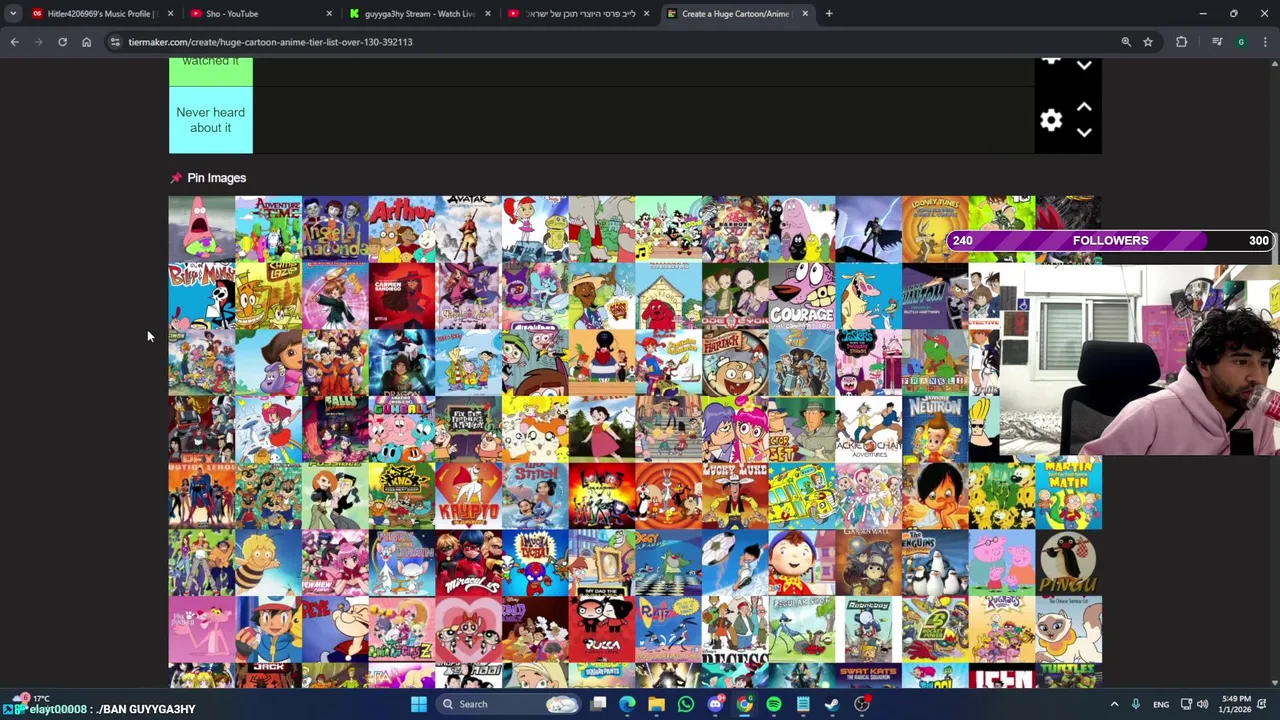
Task: Open Task View from the taskbar
Action: (598, 704)
